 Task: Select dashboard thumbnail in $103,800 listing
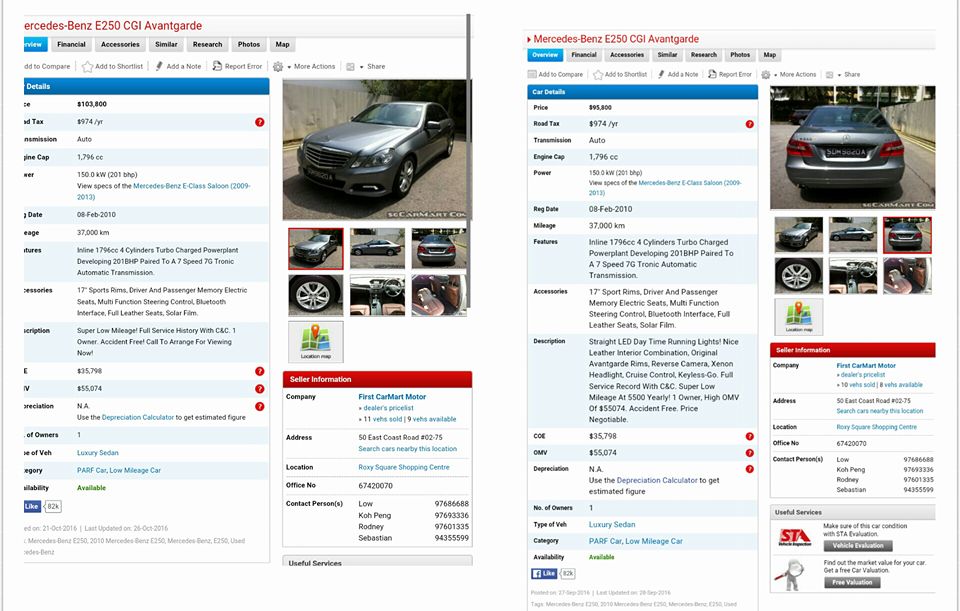(377, 296)
